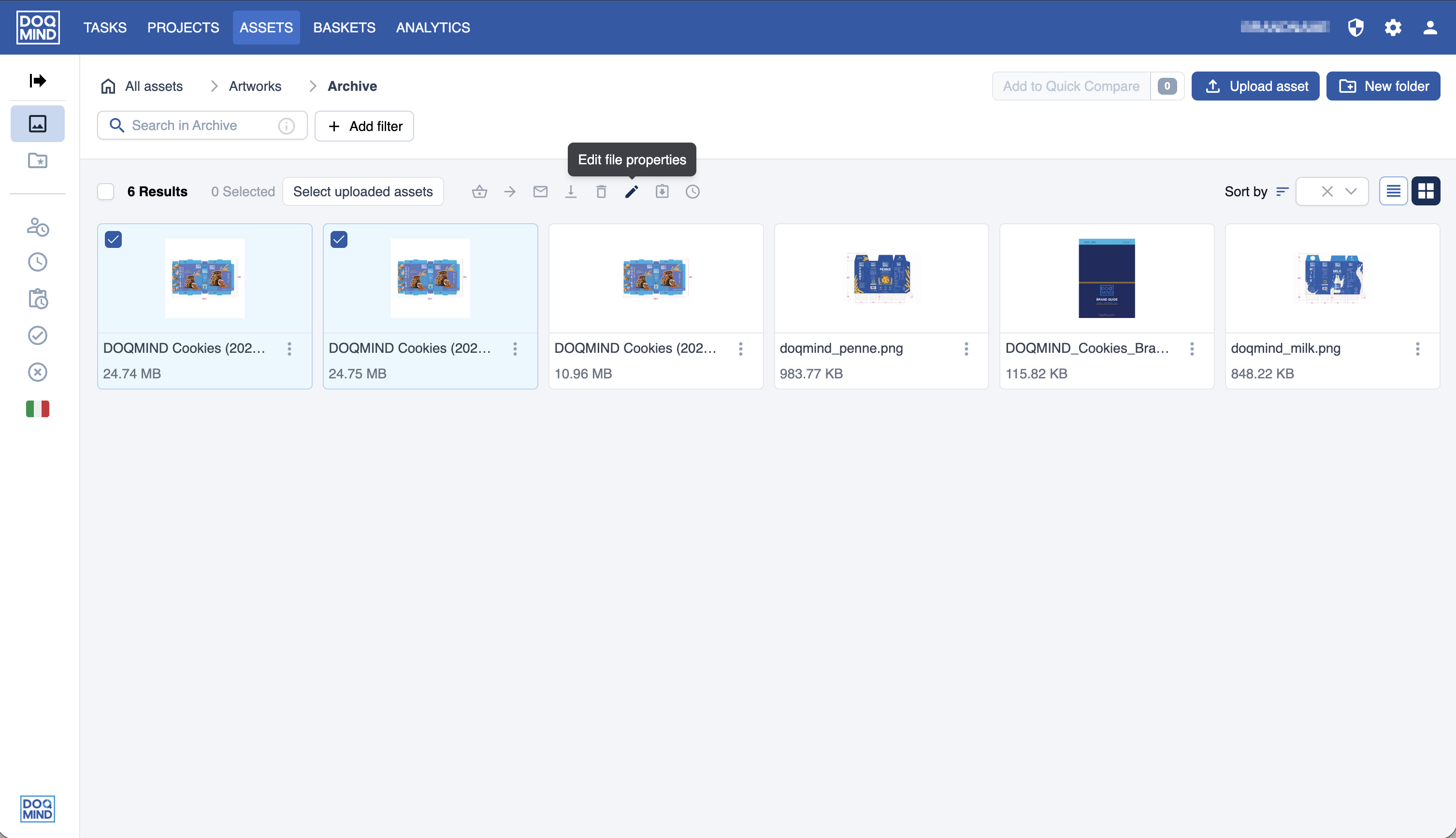This screenshot has height=838, width=1456.
Task: Open options menu for doqmind_milk.png
Action: (x=1417, y=348)
